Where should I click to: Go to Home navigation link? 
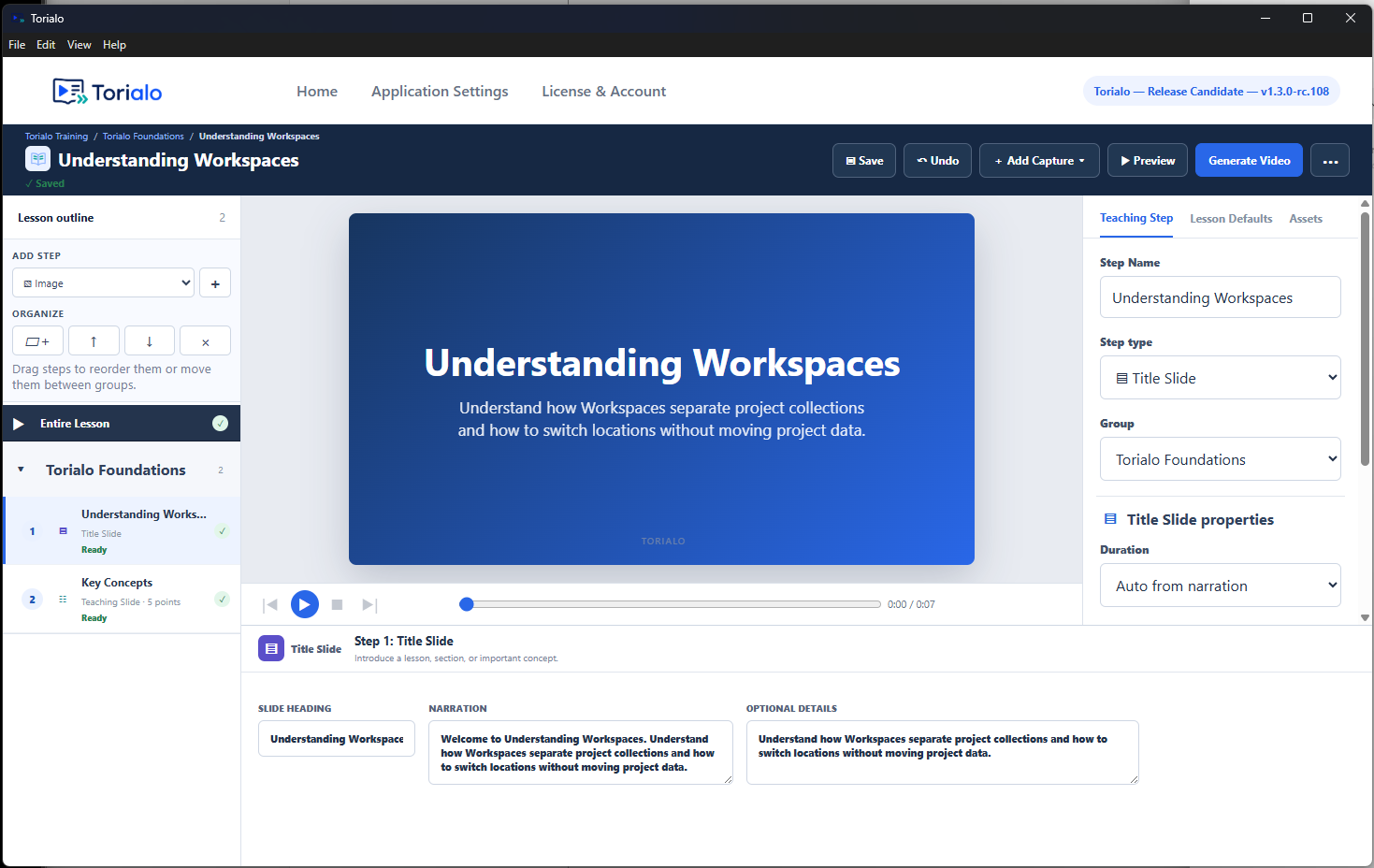coord(317,91)
